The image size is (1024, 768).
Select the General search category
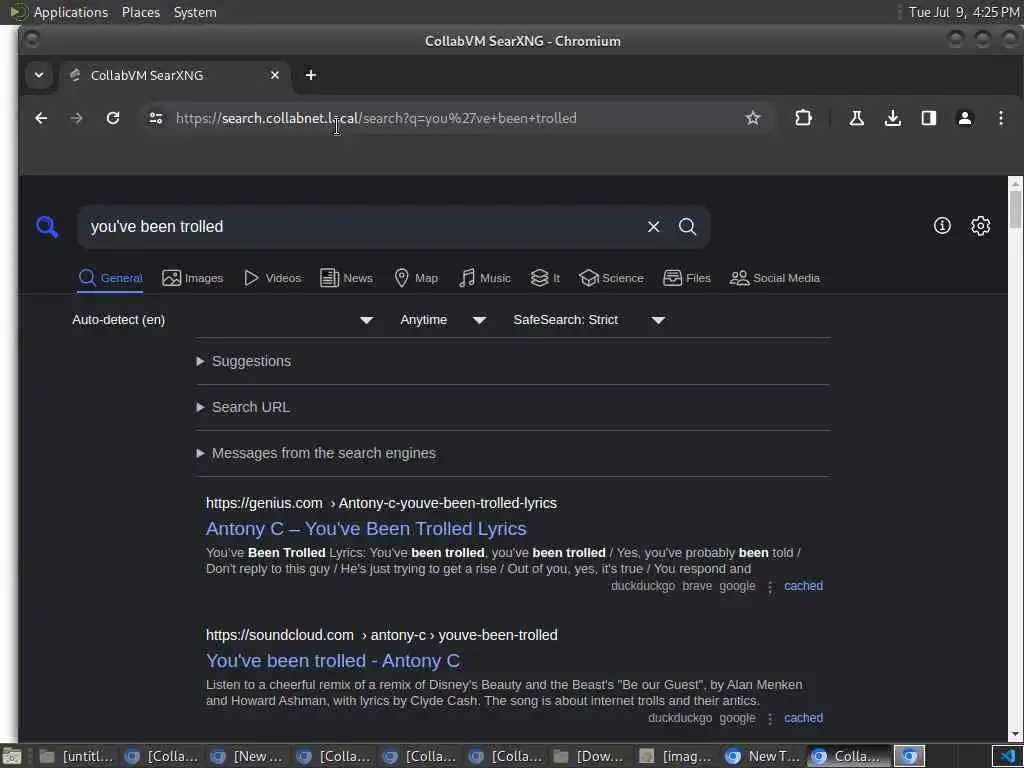(110, 278)
